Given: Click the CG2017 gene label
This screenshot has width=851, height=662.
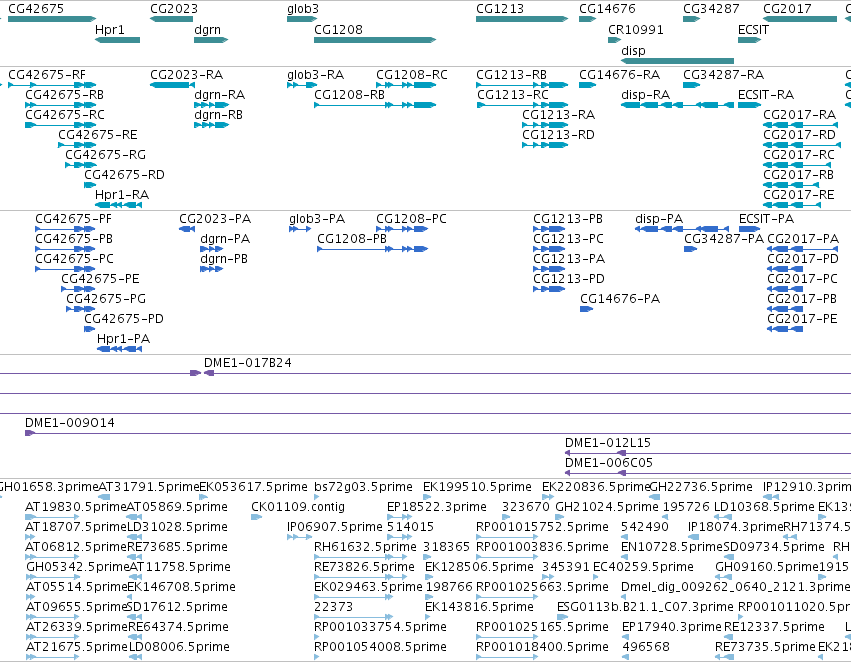Looking at the screenshot, I should pyautogui.click(x=787, y=9).
